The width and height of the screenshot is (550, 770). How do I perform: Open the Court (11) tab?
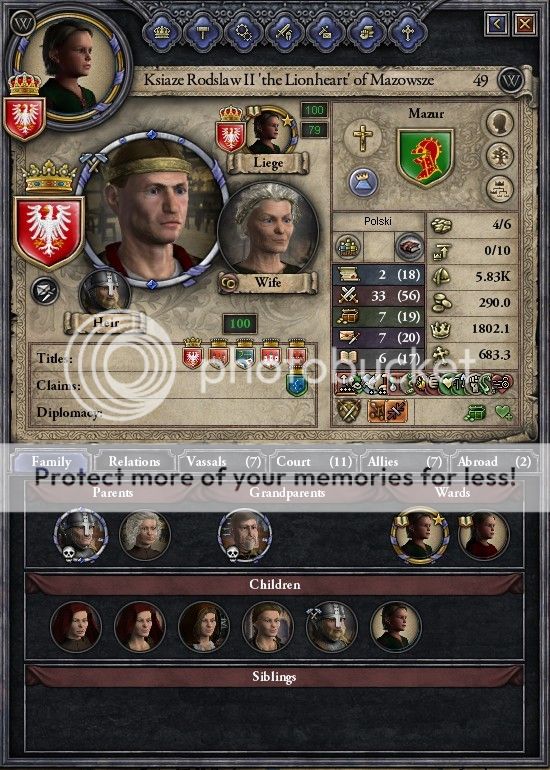point(314,462)
